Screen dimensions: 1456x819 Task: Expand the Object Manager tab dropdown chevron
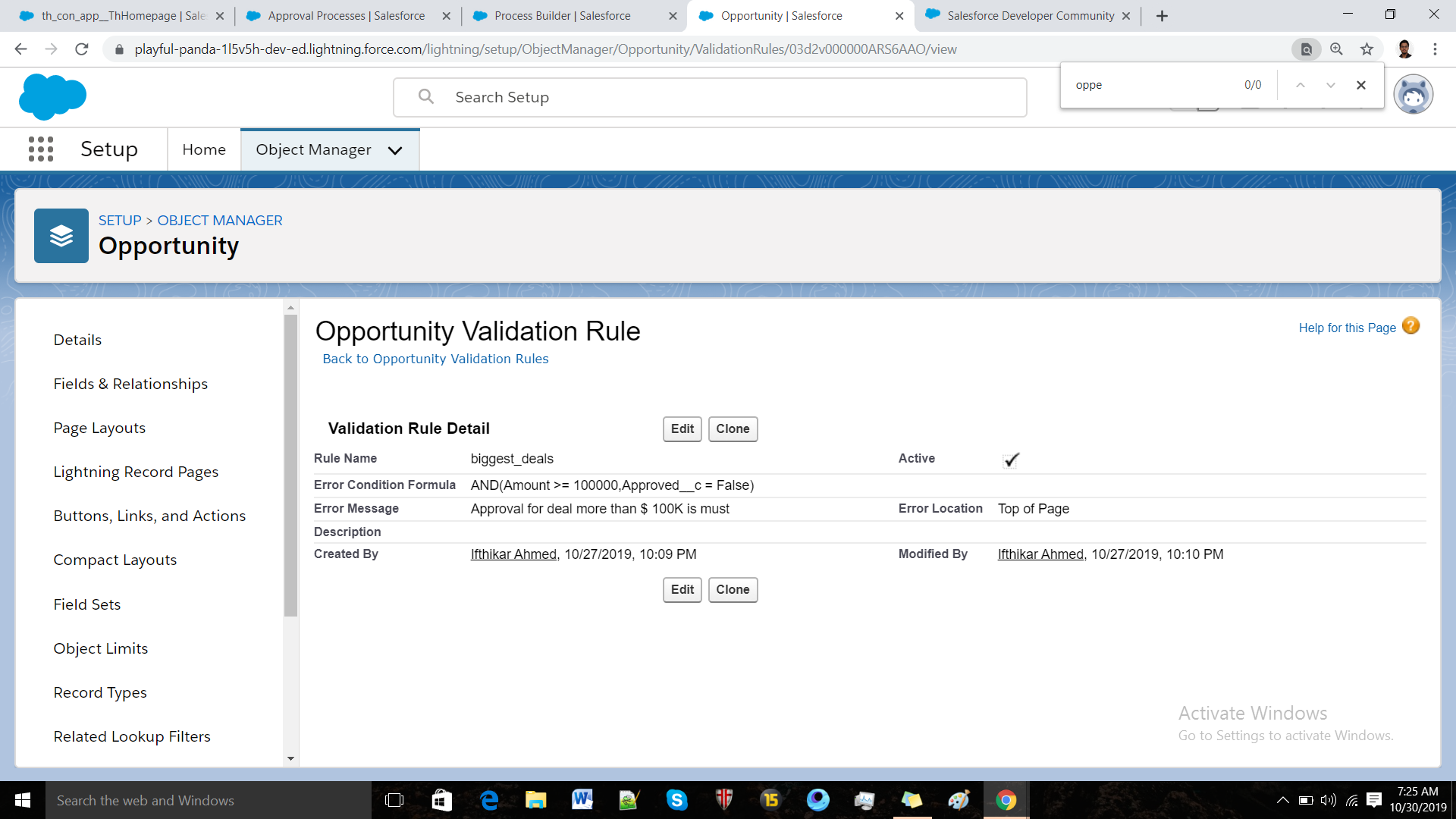[x=395, y=150]
